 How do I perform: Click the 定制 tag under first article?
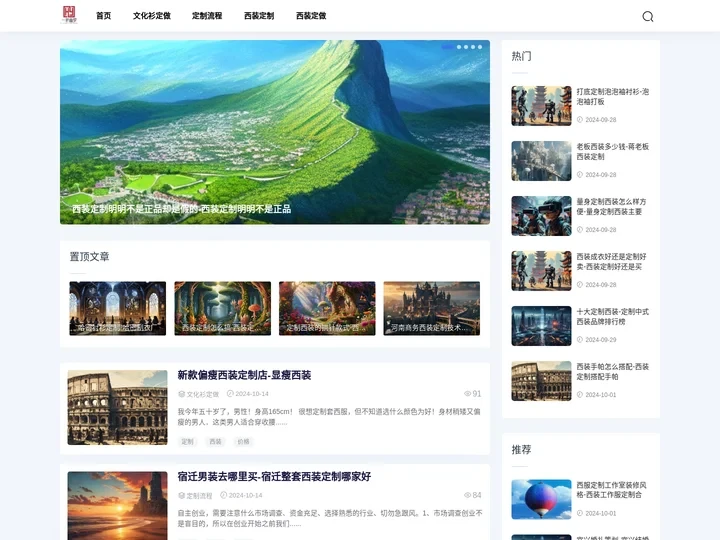click(x=187, y=441)
